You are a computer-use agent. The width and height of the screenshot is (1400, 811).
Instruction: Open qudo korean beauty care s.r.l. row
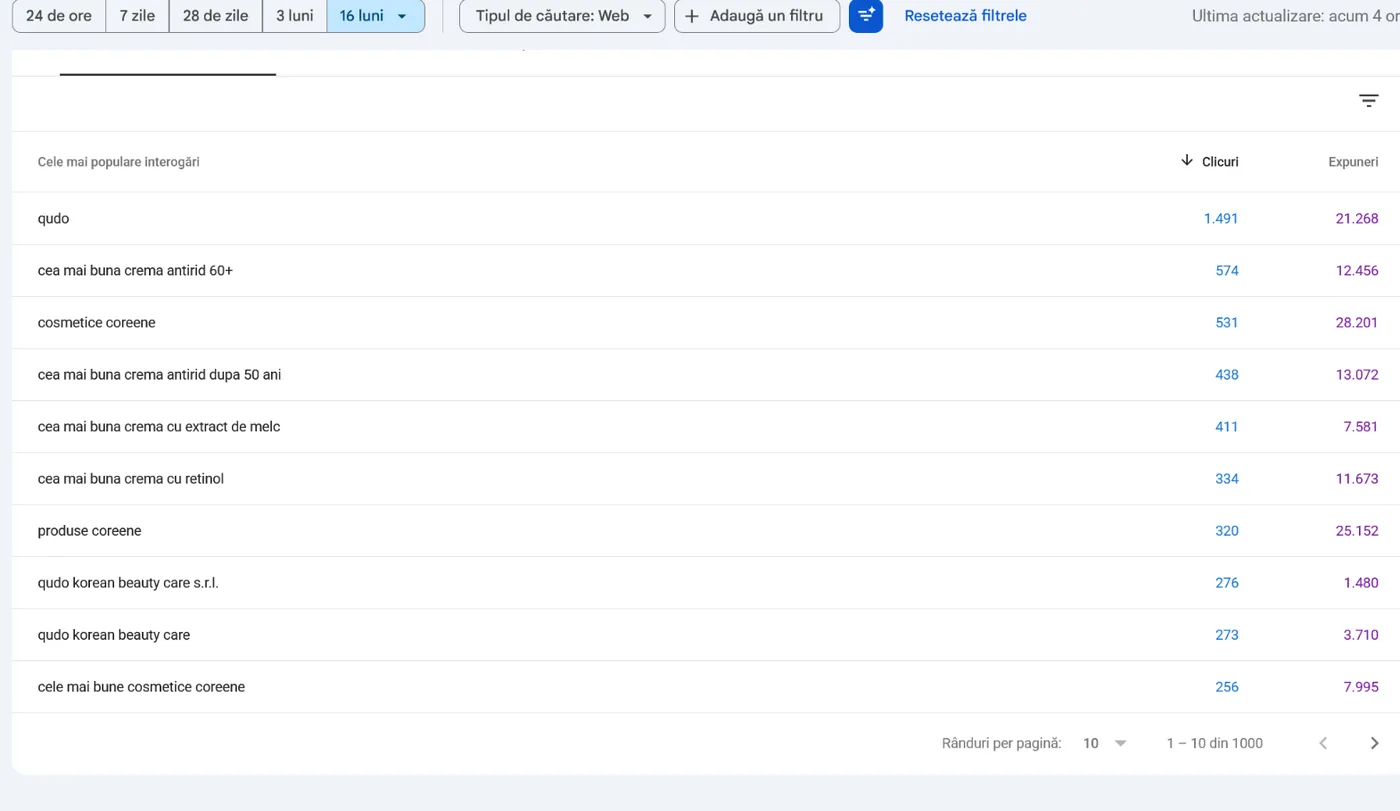706,582
